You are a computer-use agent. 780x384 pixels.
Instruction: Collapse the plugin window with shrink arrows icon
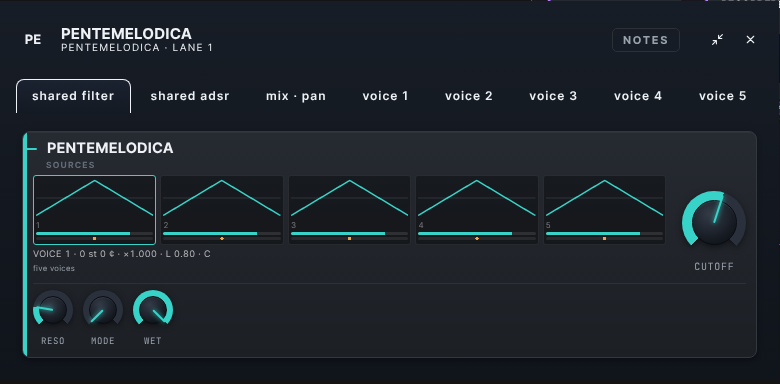(717, 40)
